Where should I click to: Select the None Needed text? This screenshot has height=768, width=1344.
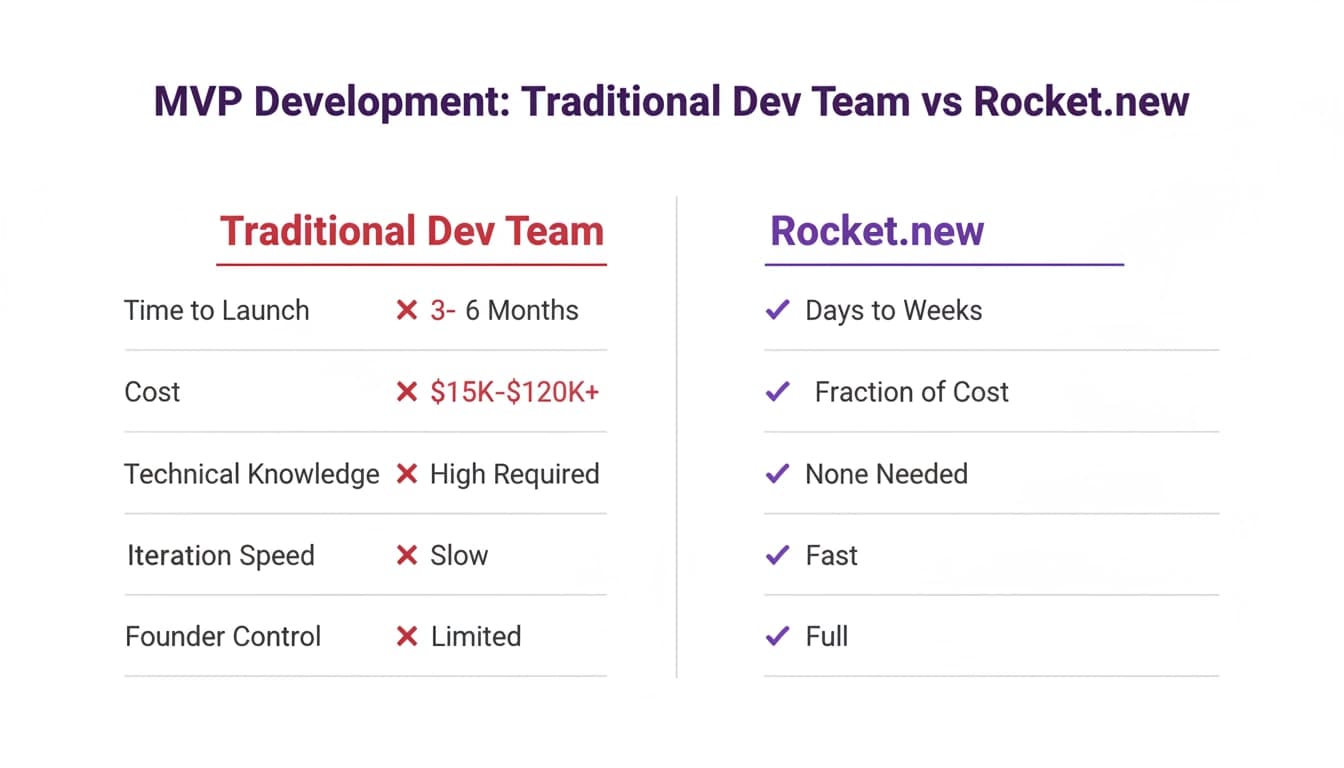point(887,474)
